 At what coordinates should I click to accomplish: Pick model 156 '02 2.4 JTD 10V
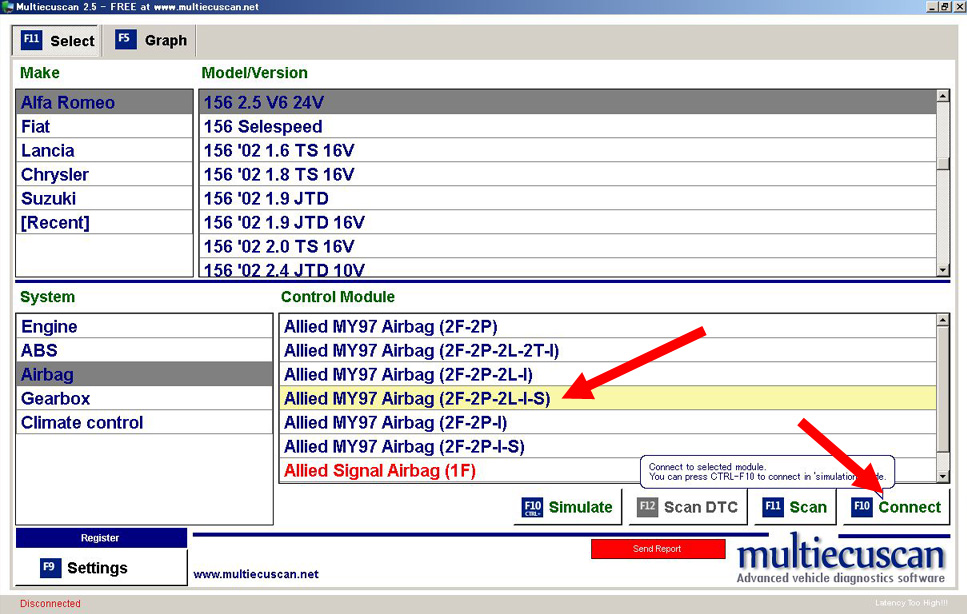coord(567,268)
